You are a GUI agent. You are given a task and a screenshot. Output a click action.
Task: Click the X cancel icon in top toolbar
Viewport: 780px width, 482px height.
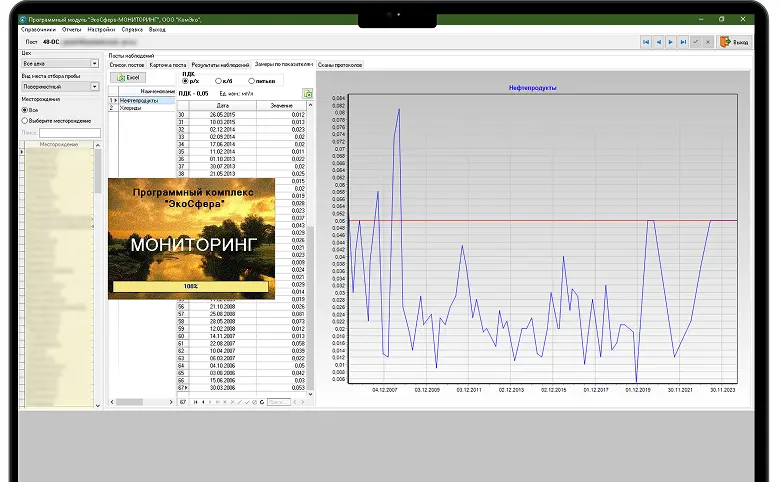708,42
